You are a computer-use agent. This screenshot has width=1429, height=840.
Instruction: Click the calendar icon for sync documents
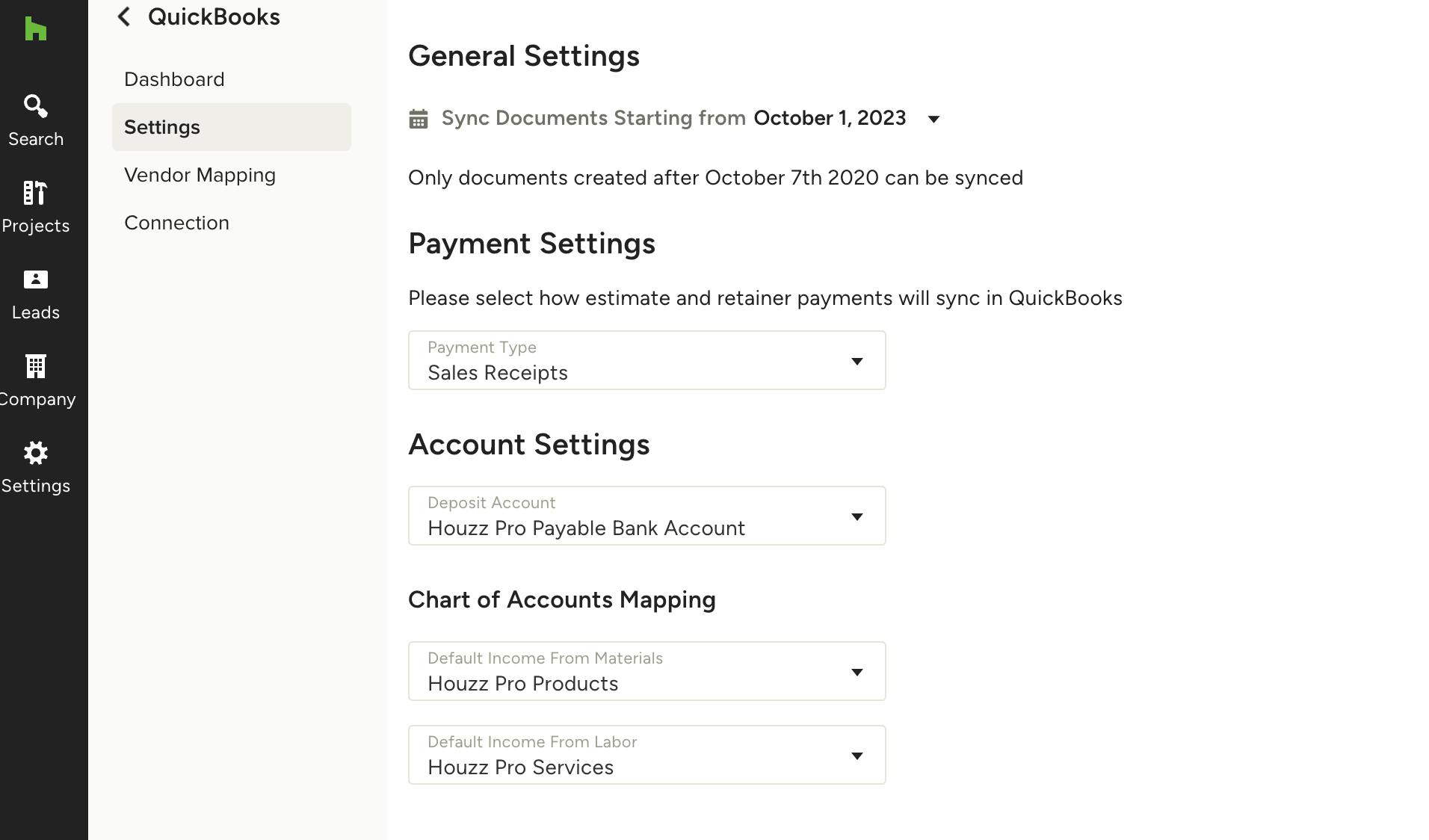click(419, 118)
